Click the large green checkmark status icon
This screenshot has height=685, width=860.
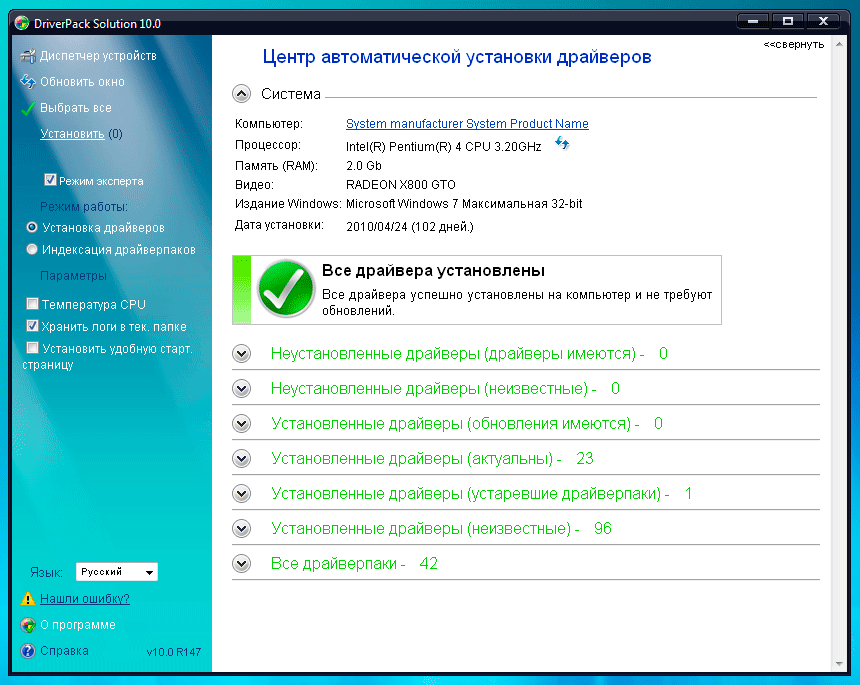286,288
